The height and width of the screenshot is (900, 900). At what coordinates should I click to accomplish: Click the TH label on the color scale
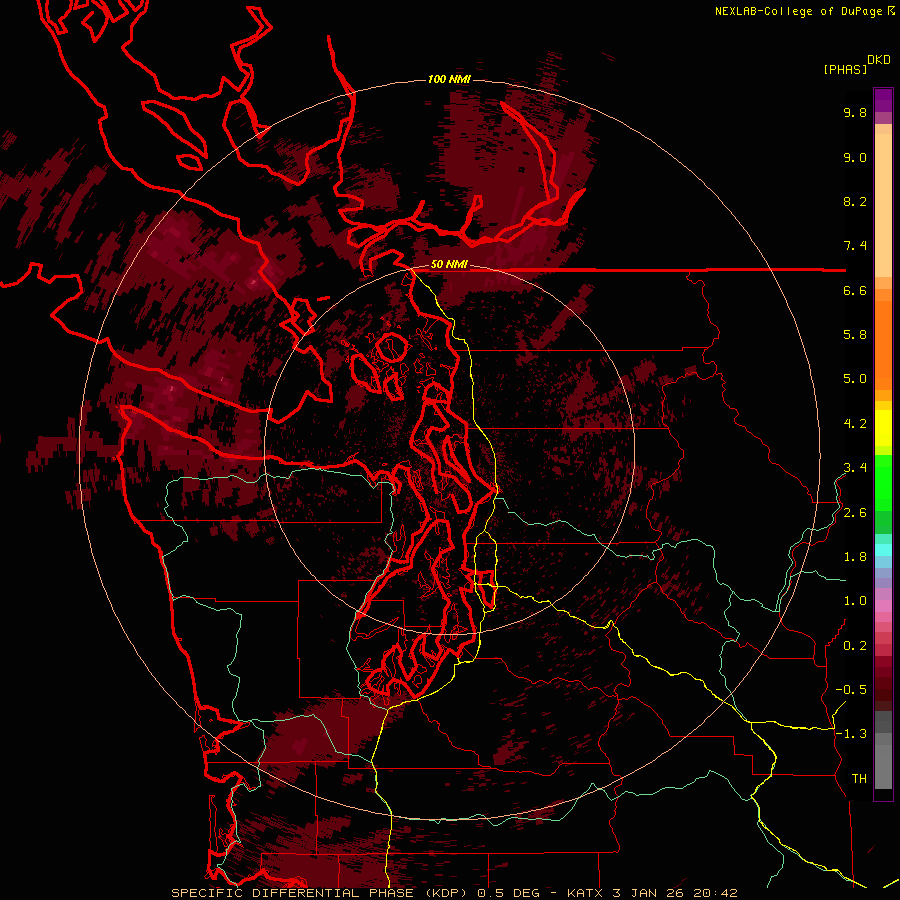(859, 778)
